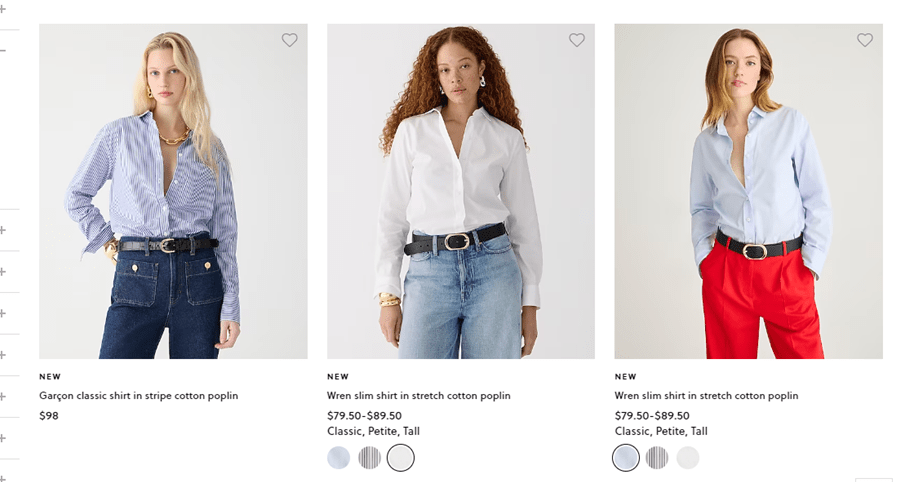Select light blue swatch under white Wren shirt

coord(339,458)
